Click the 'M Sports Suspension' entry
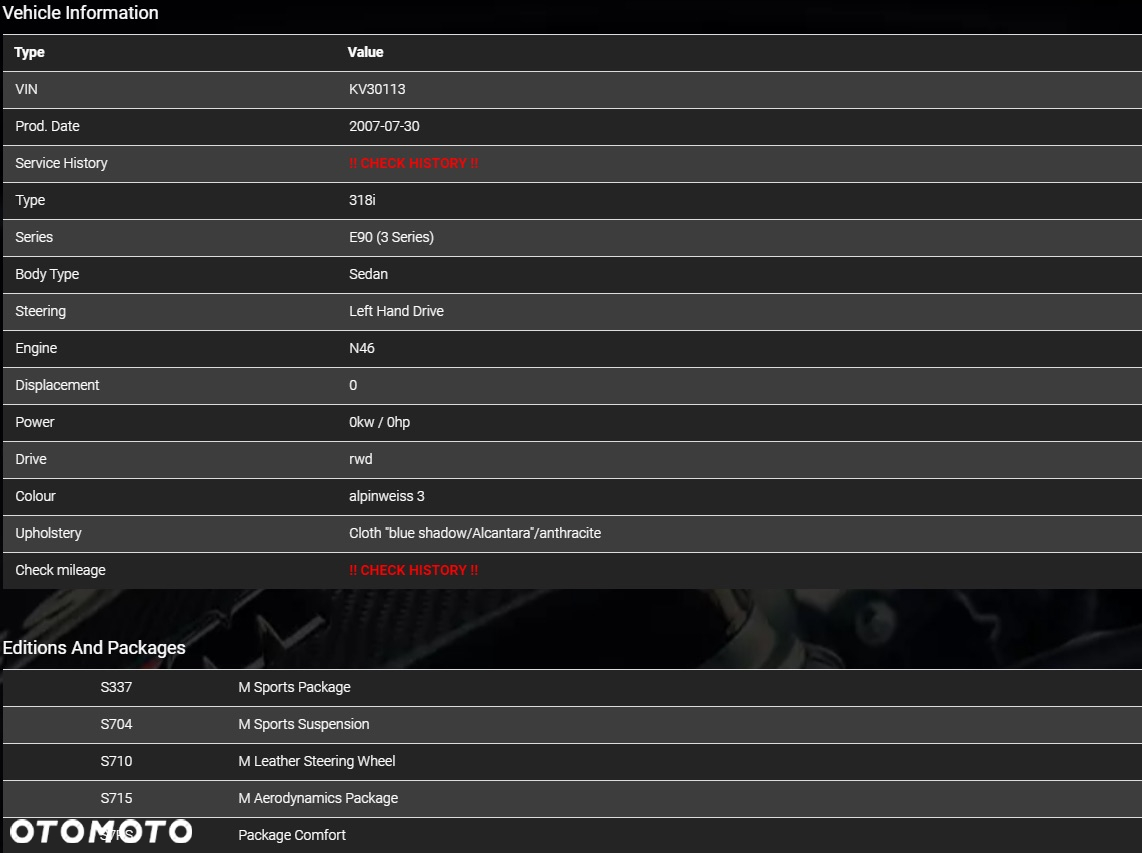1142x853 pixels. click(304, 725)
